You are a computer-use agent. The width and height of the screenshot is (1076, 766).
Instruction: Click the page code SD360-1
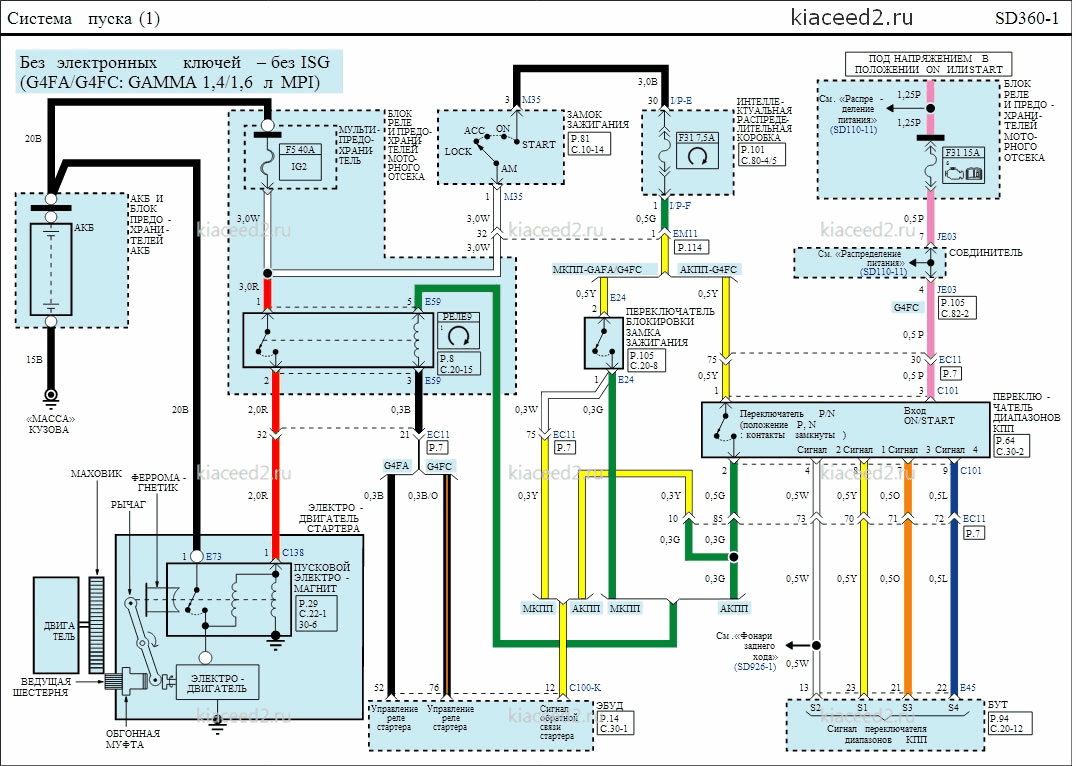coord(1027,18)
